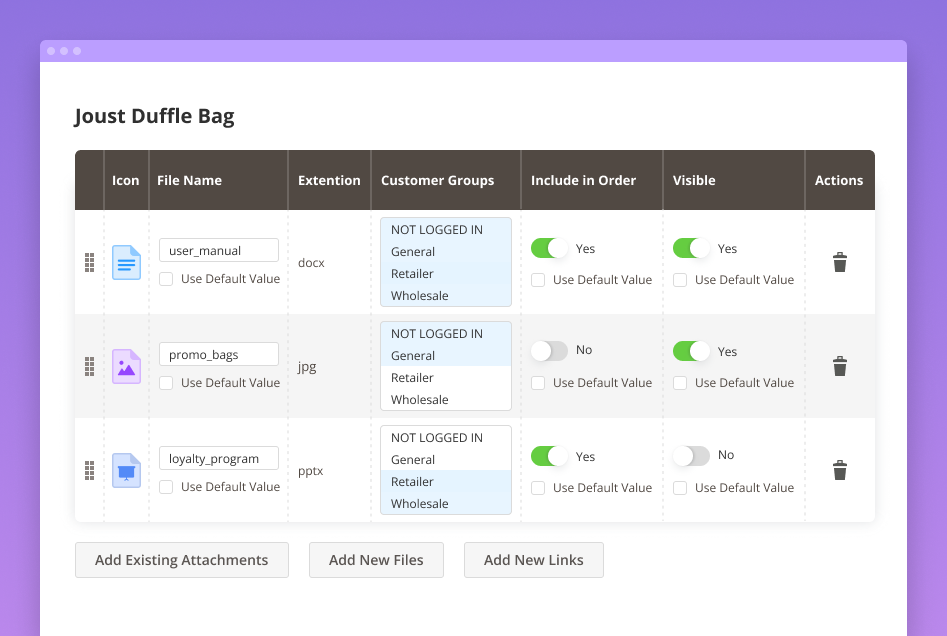Click the promo_bags image file icon
947x636 pixels.
(x=126, y=366)
